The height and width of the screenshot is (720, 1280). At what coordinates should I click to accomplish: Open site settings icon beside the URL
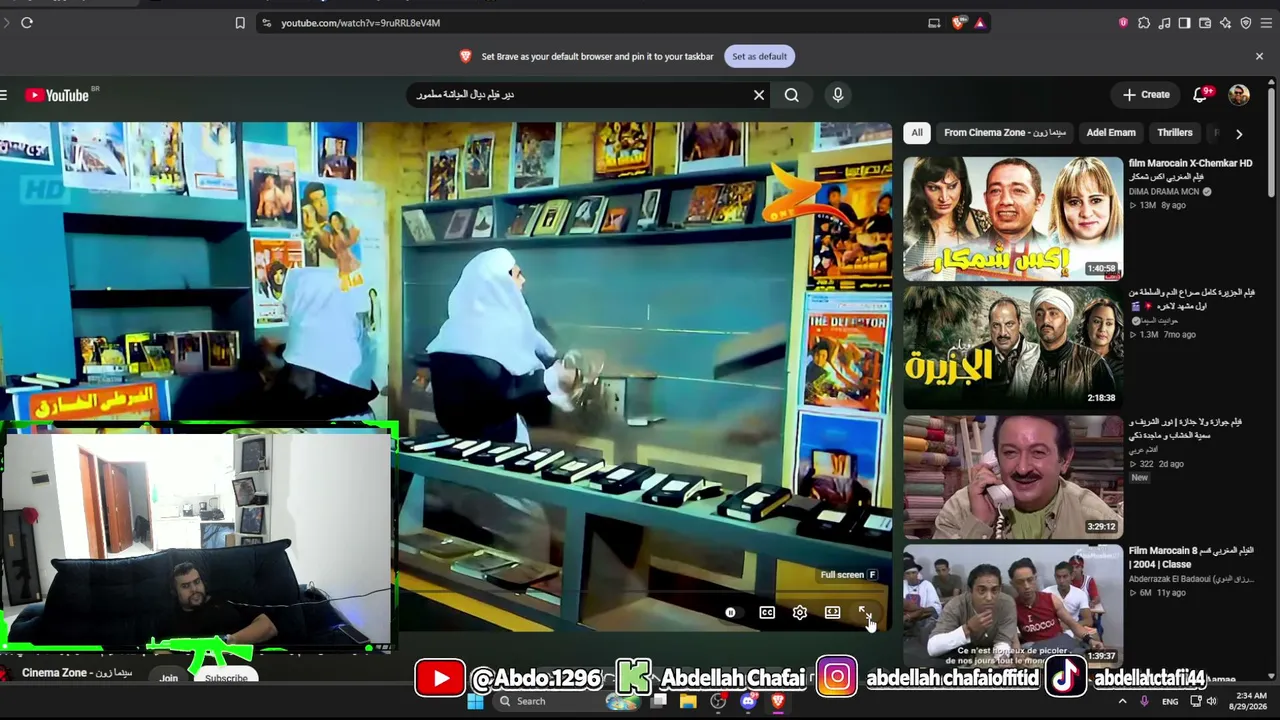(x=266, y=23)
